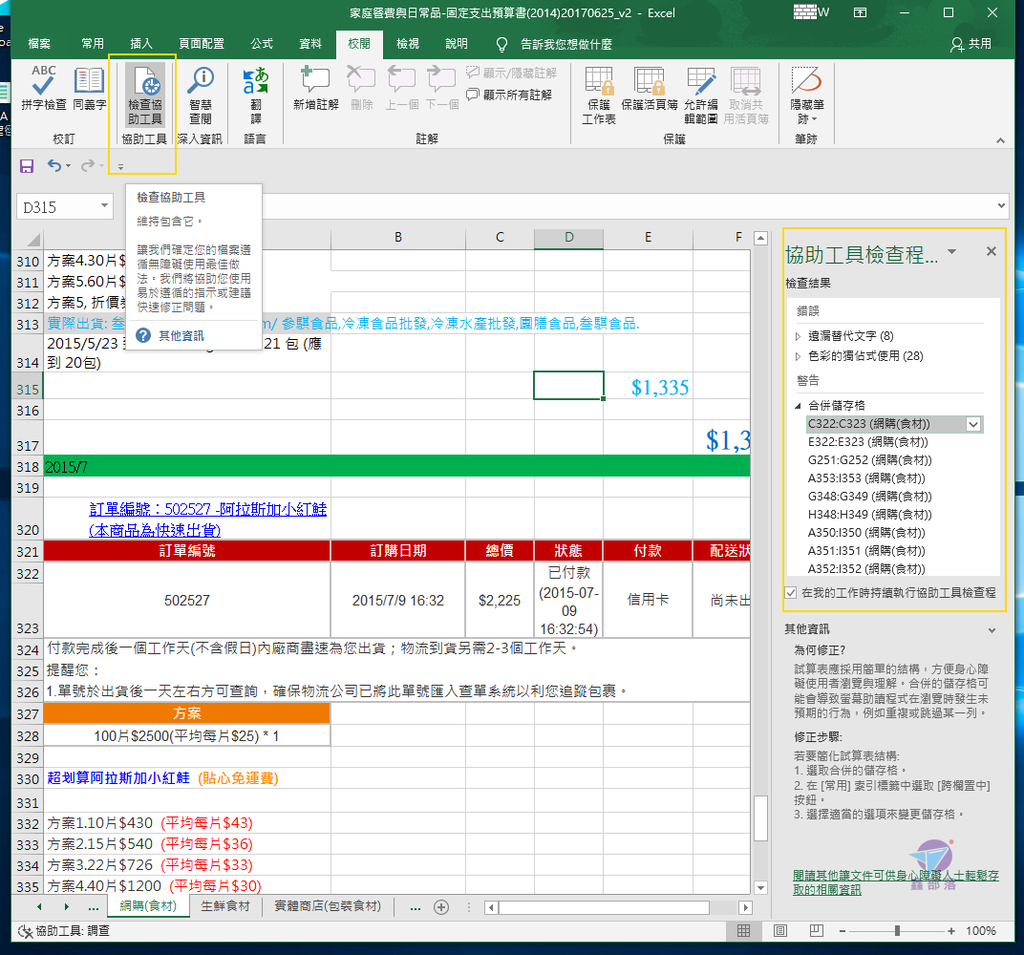Click the sheet tabs next arrow
This screenshot has width=1024, height=955.
point(66,907)
